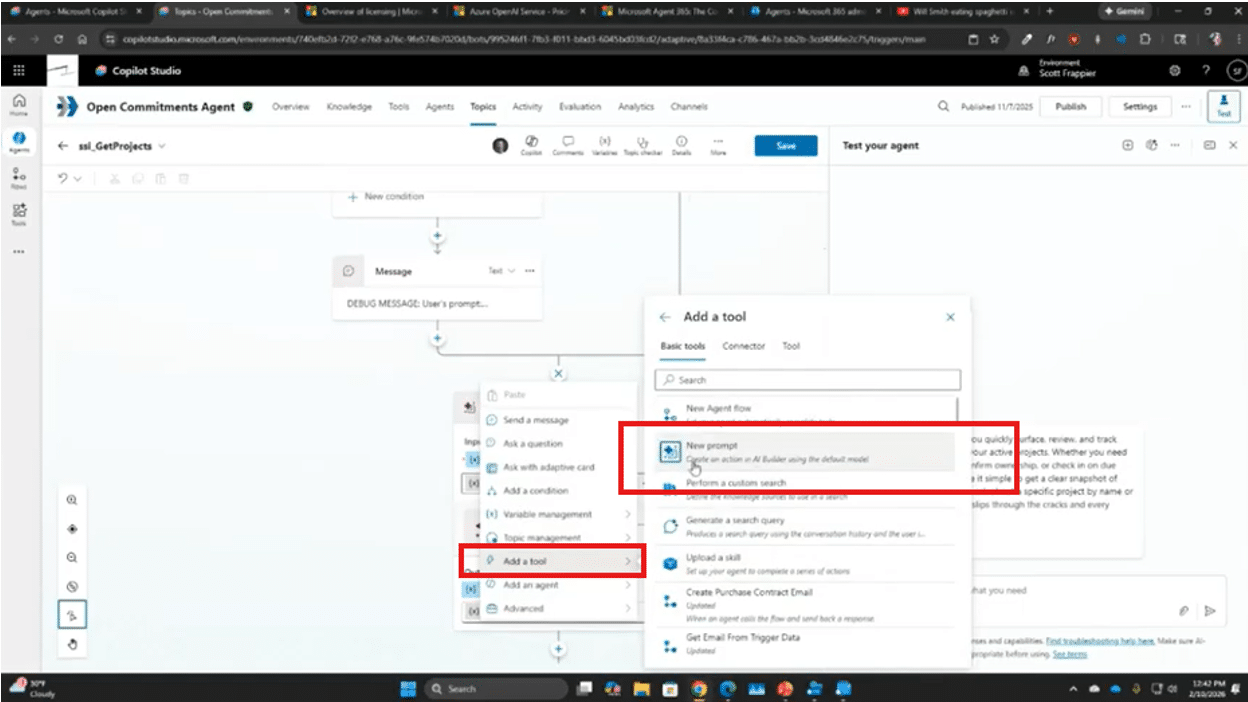Expand the ssl_GetProjects topic name dropdown
The height and width of the screenshot is (702, 1248).
click(162, 146)
